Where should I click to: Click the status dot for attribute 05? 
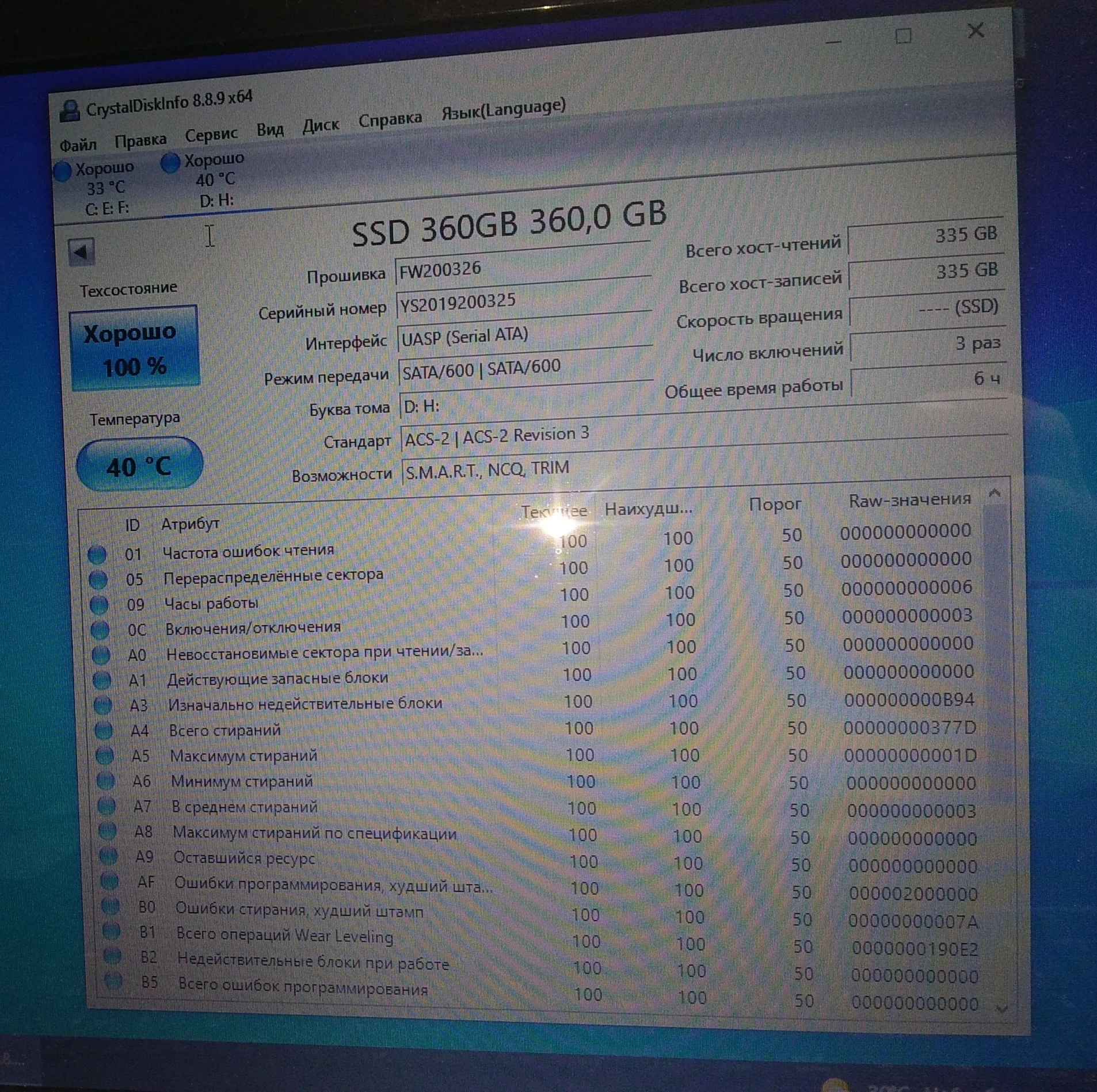(98, 579)
